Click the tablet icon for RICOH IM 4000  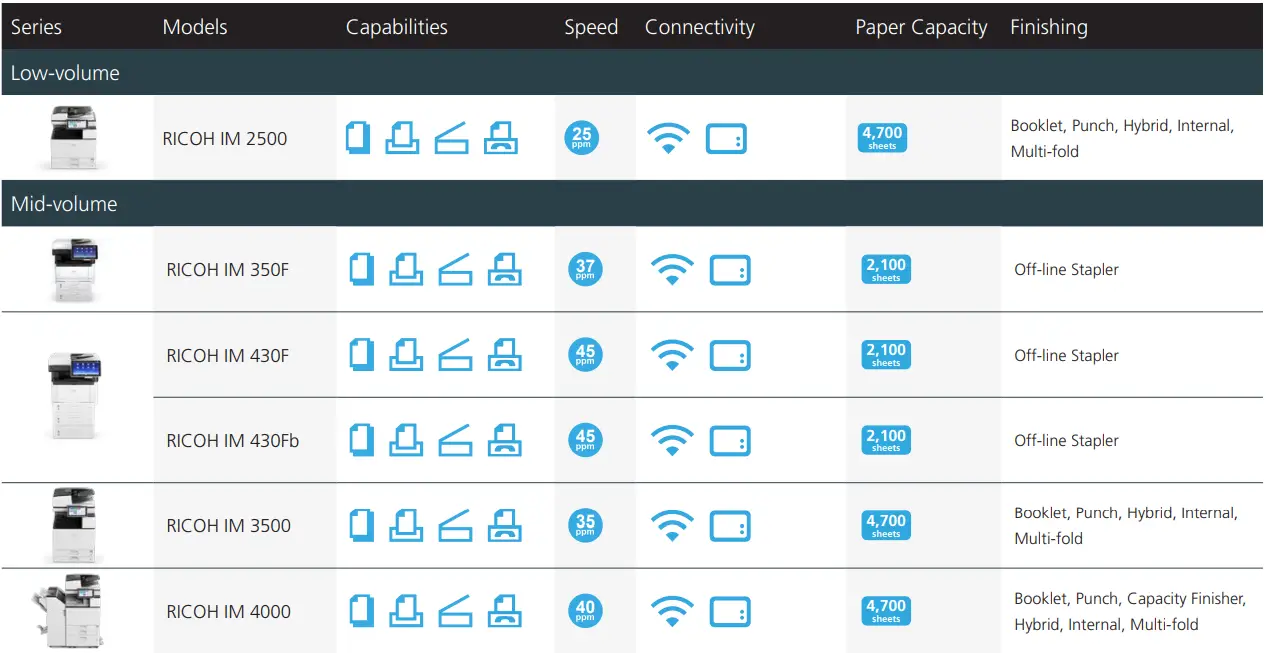click(730, 611)
